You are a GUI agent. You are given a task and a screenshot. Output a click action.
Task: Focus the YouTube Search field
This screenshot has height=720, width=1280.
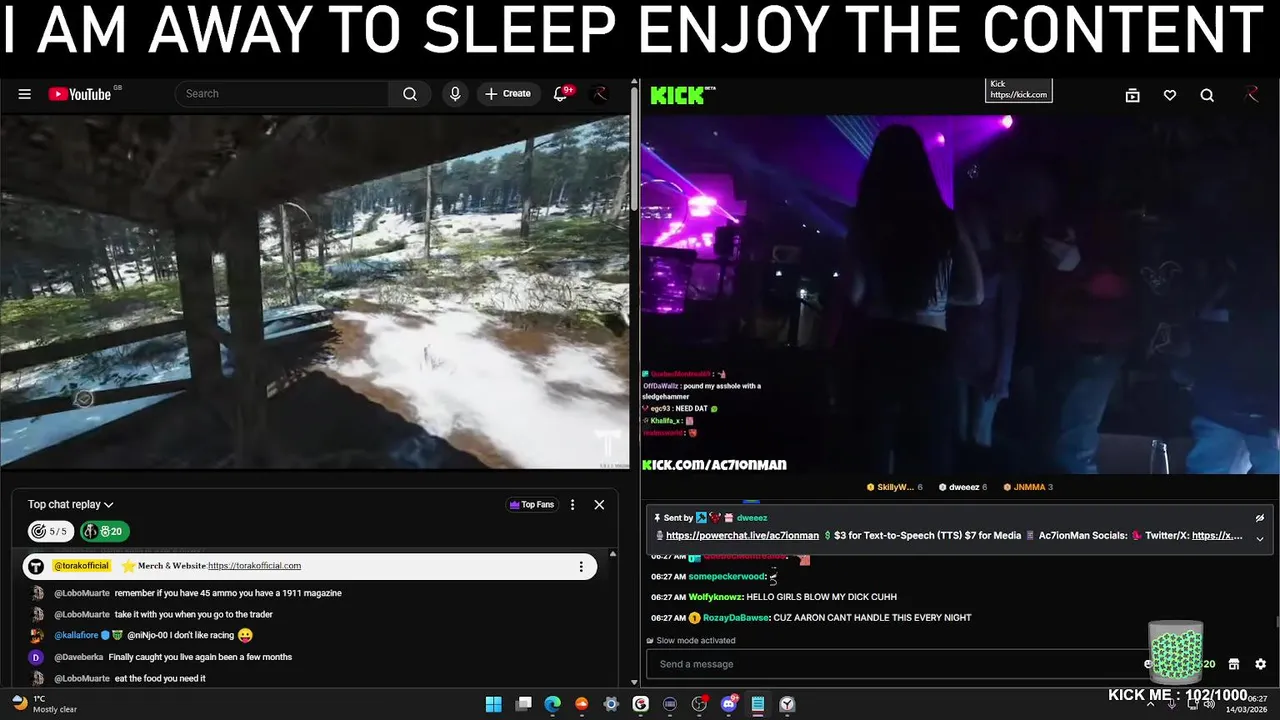282,94
